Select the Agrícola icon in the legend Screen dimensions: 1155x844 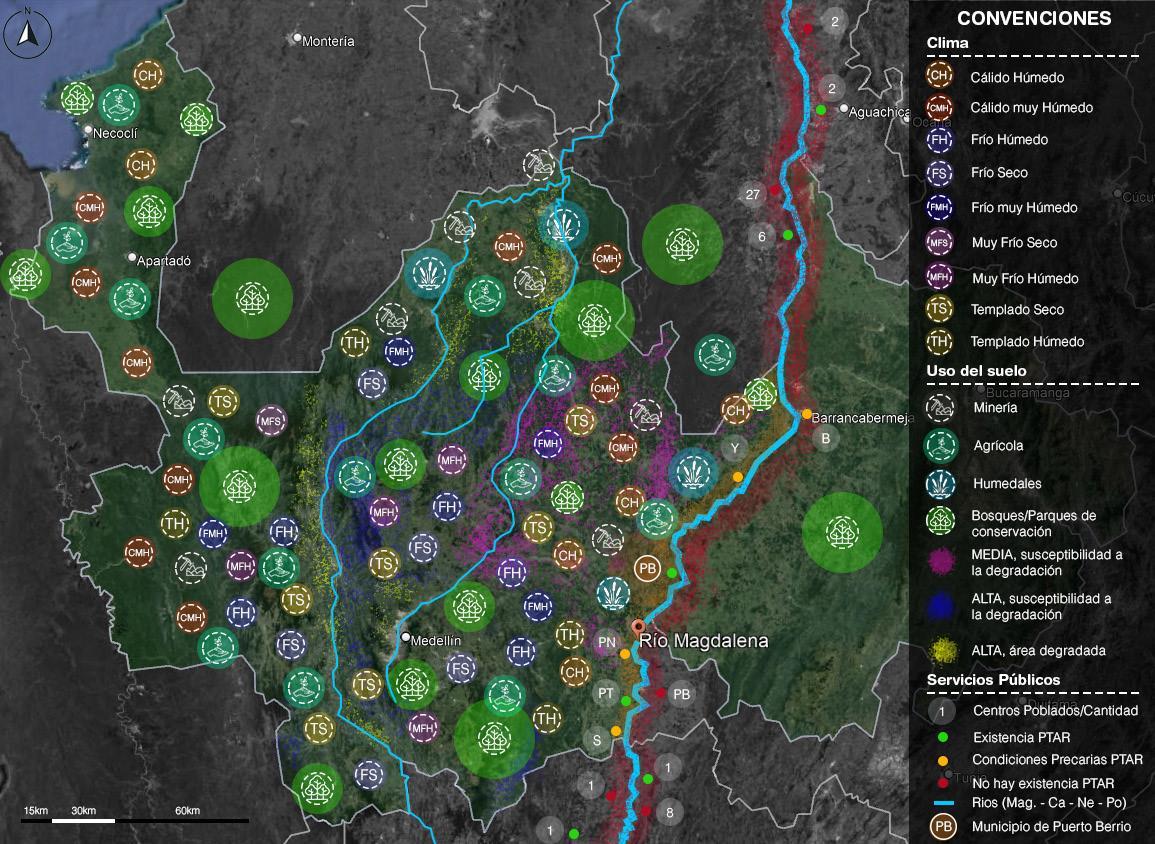941,446
